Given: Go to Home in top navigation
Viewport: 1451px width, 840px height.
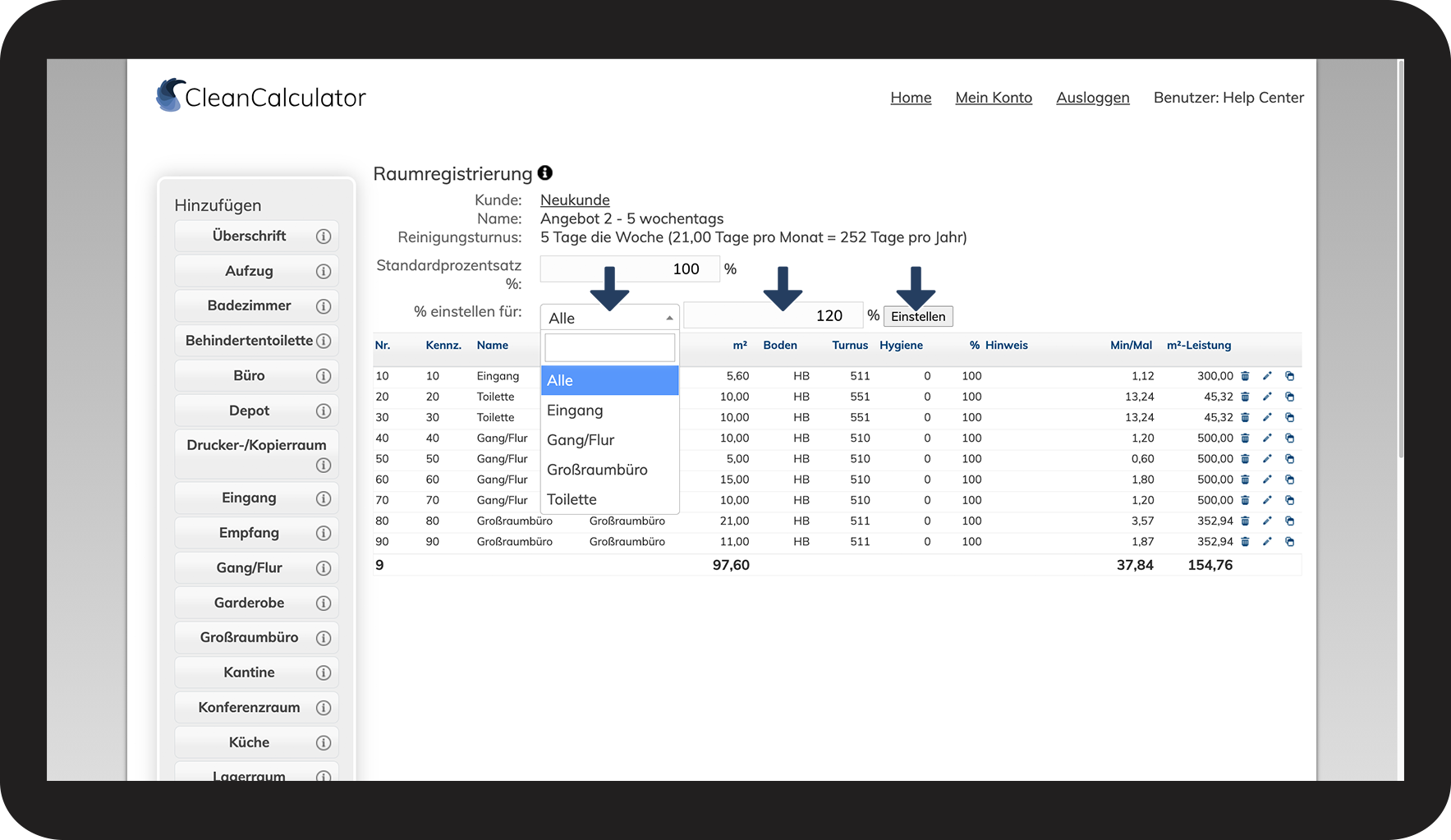Looking at the screenshot, I should (911, 98).
